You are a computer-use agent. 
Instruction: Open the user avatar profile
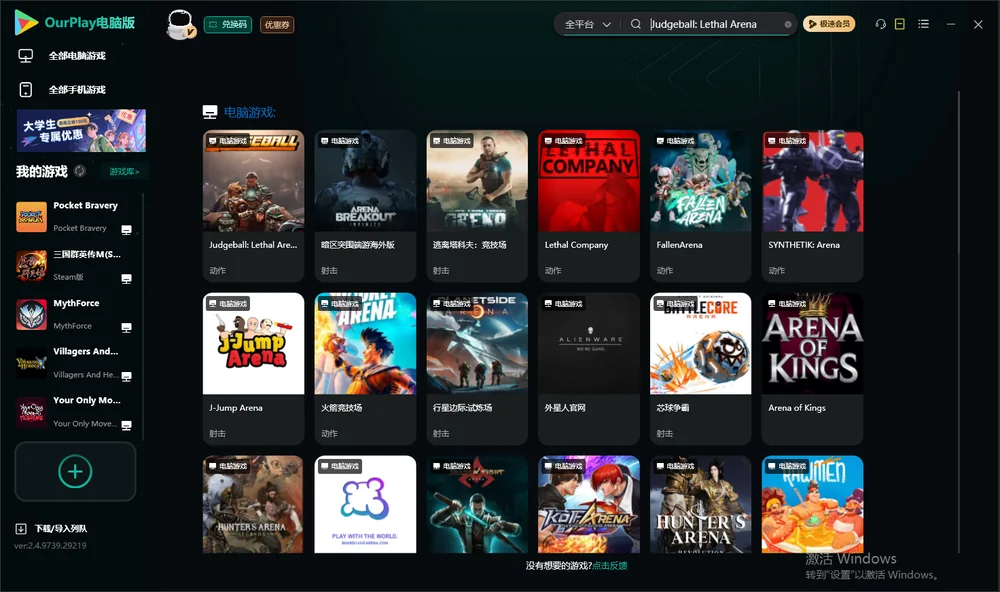180,24
